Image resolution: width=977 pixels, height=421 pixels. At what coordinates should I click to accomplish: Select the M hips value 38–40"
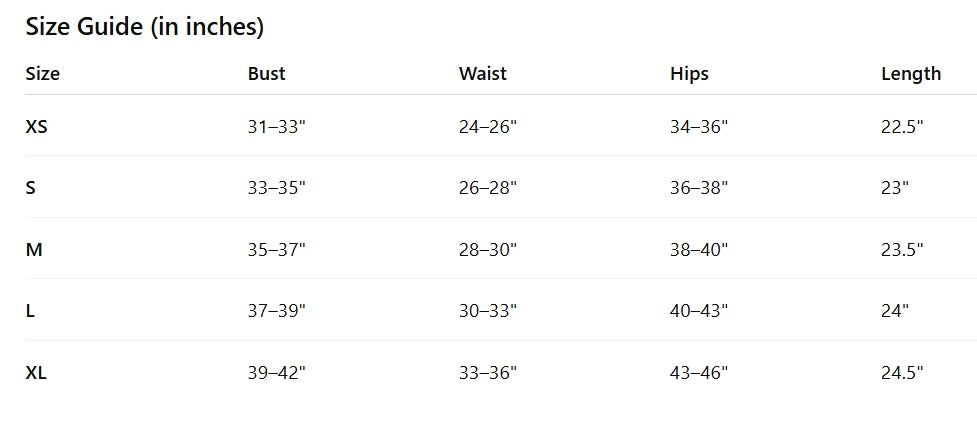(x=699, y=249)
